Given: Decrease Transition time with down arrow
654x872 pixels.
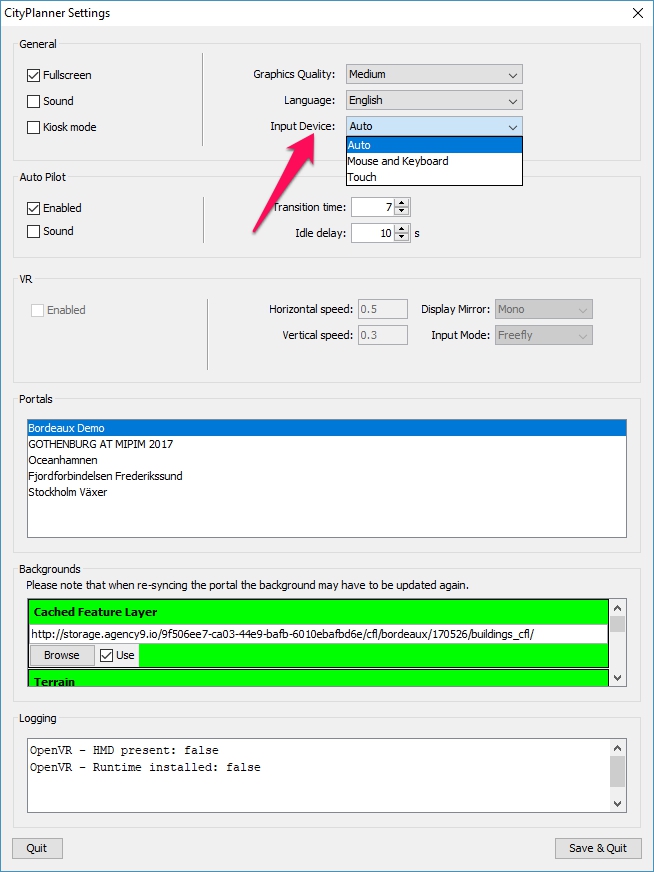Looking at the screenshot, I should click(402, 212).
